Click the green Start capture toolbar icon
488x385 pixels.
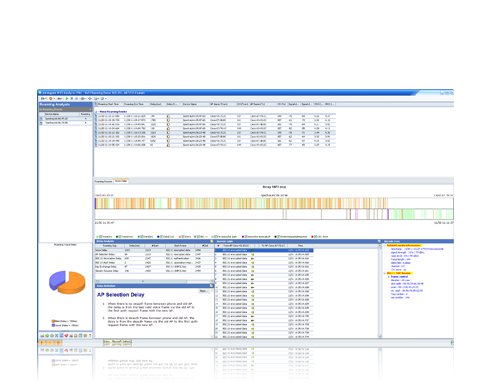(x=67, y=98)
